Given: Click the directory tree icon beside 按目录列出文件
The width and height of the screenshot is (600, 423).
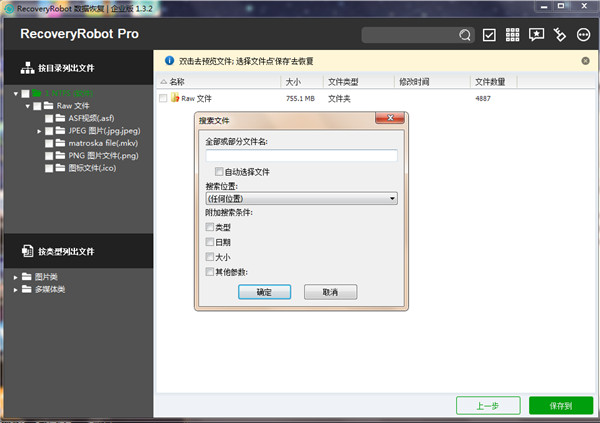Looking at the screenshot, I should point(27,68).
